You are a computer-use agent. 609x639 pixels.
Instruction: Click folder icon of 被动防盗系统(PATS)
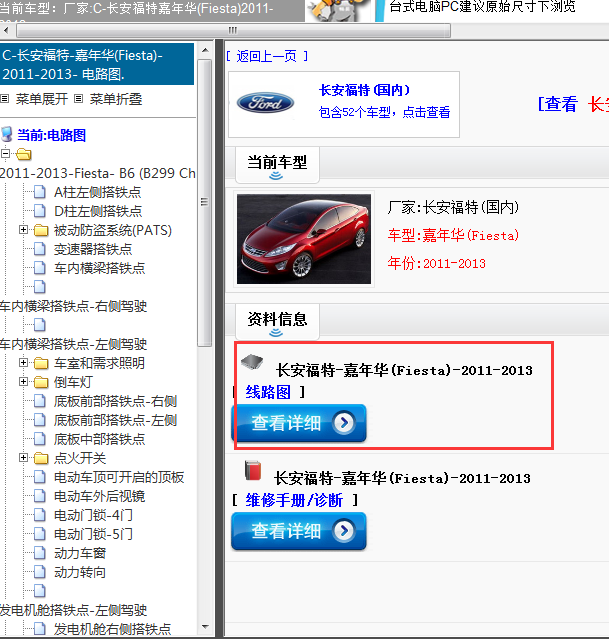pyautogui.click(x=41, y=230)
